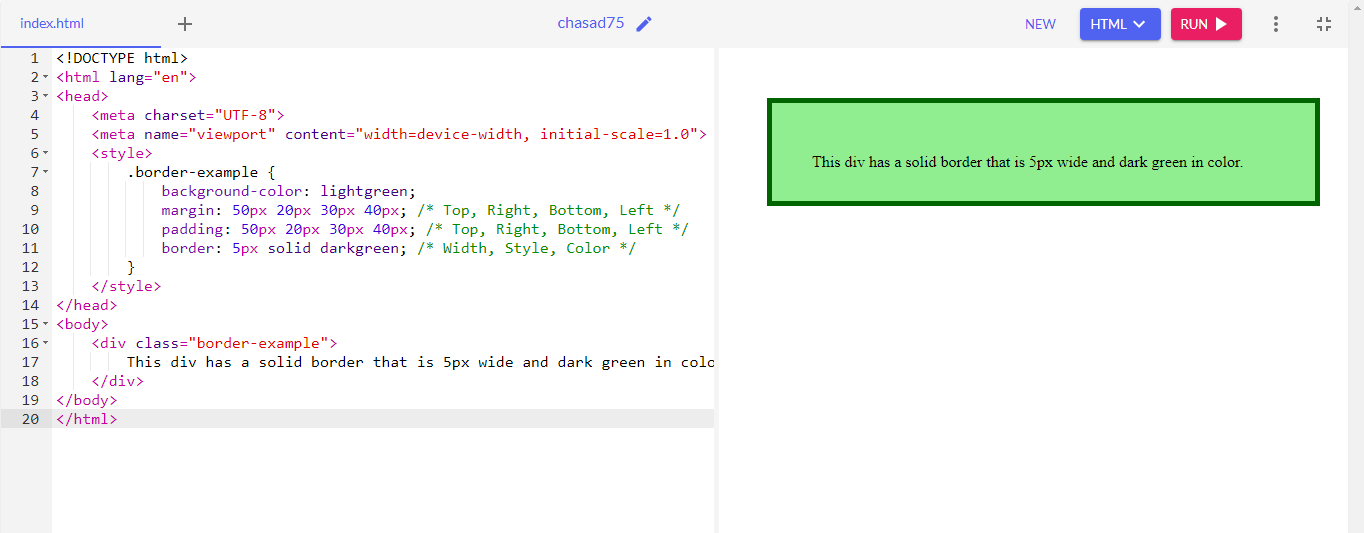The image size is (1364, 533).
Task: Click the closing brace on line 12
Action: pos(130,267)
